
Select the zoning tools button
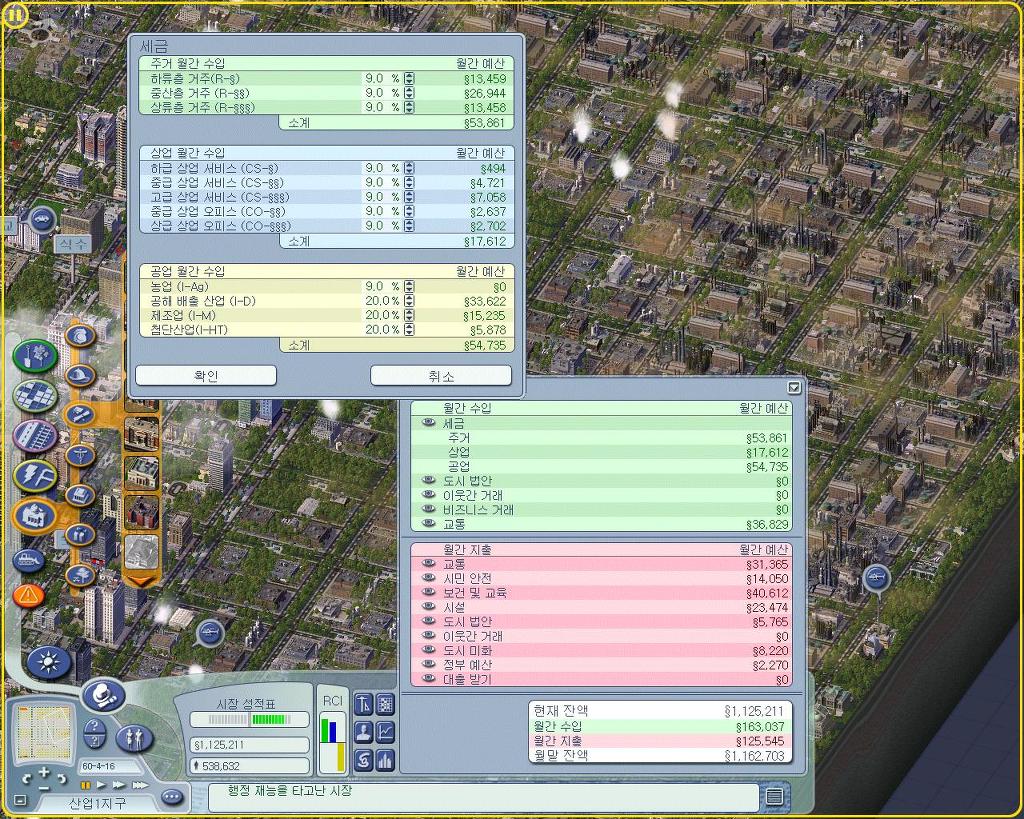[34, 396]
